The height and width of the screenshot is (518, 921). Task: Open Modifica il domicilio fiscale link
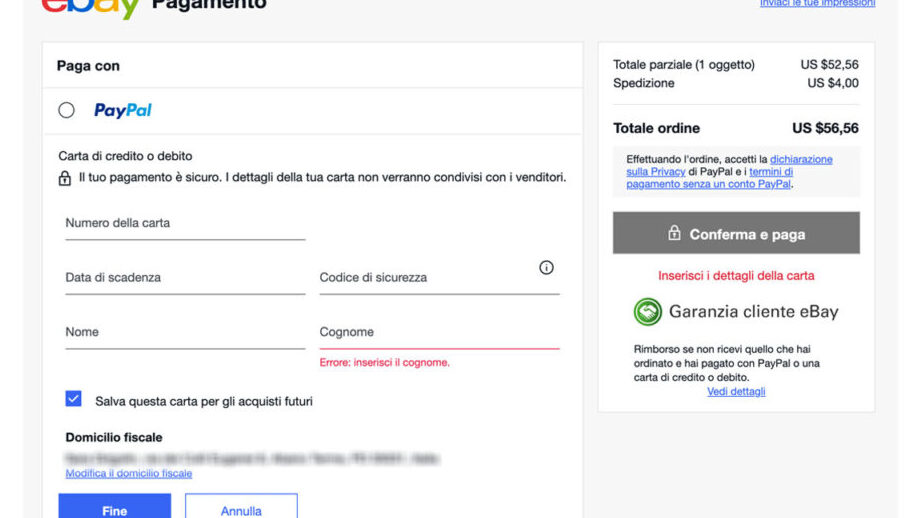(129, 473)
